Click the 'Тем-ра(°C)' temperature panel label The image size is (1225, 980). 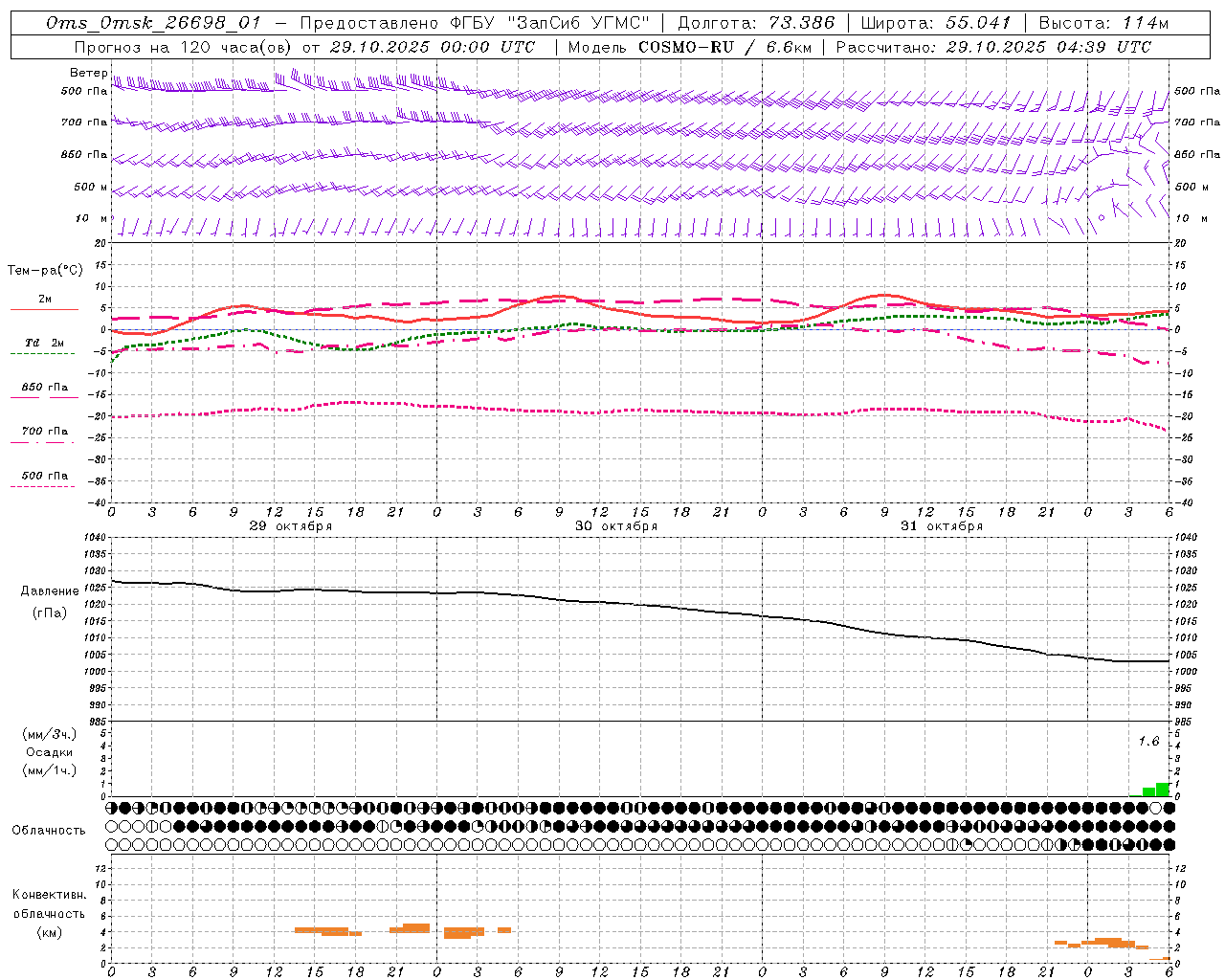click(x=45, y=271)
